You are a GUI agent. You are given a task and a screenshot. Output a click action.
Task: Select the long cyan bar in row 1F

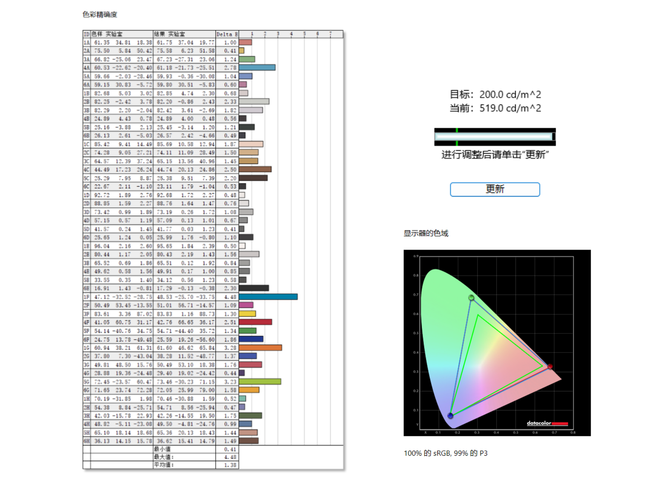(268, 296)
